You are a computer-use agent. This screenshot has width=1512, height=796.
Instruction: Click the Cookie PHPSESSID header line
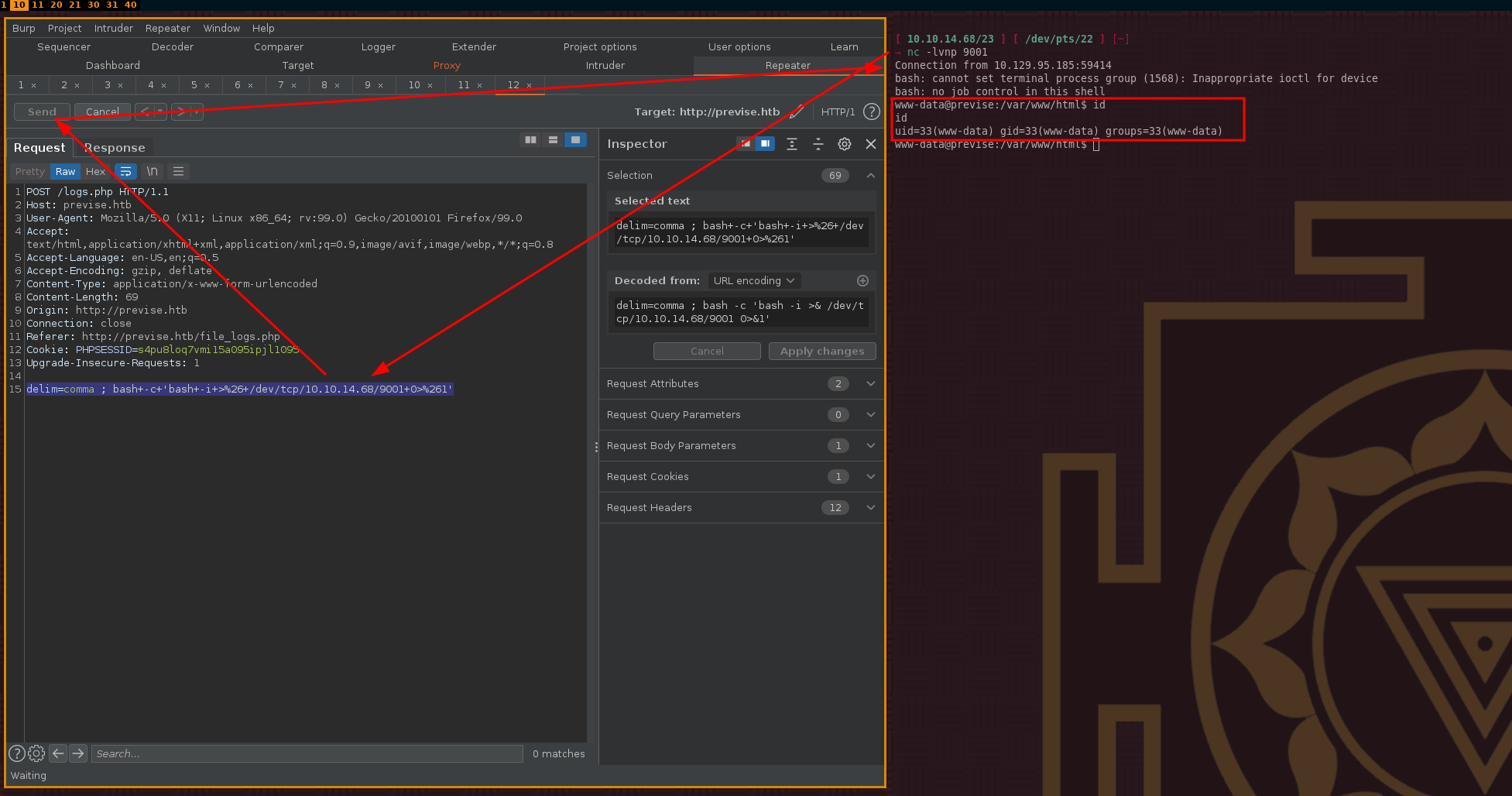tap(163, 349)
